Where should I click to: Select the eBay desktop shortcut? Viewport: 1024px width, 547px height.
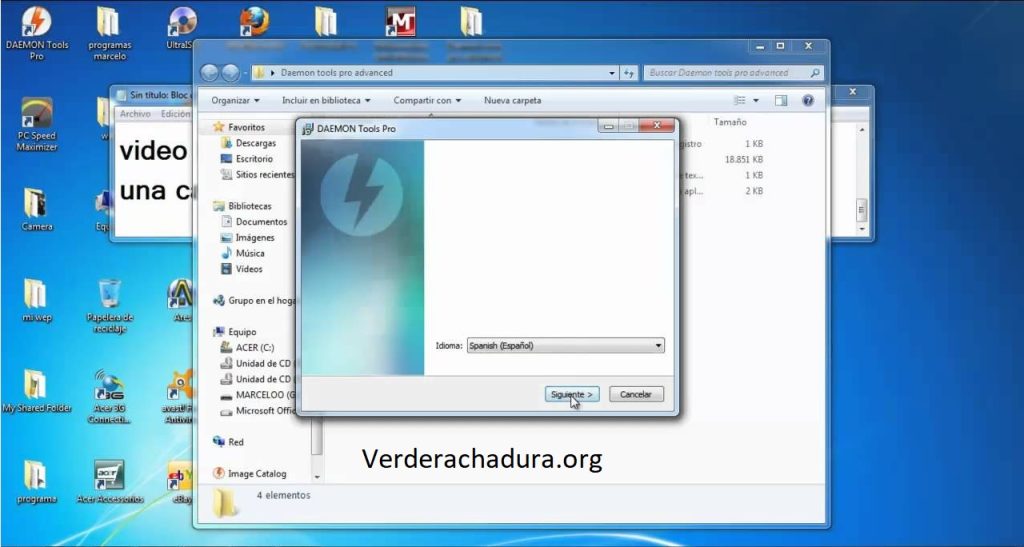click(181, 482)
